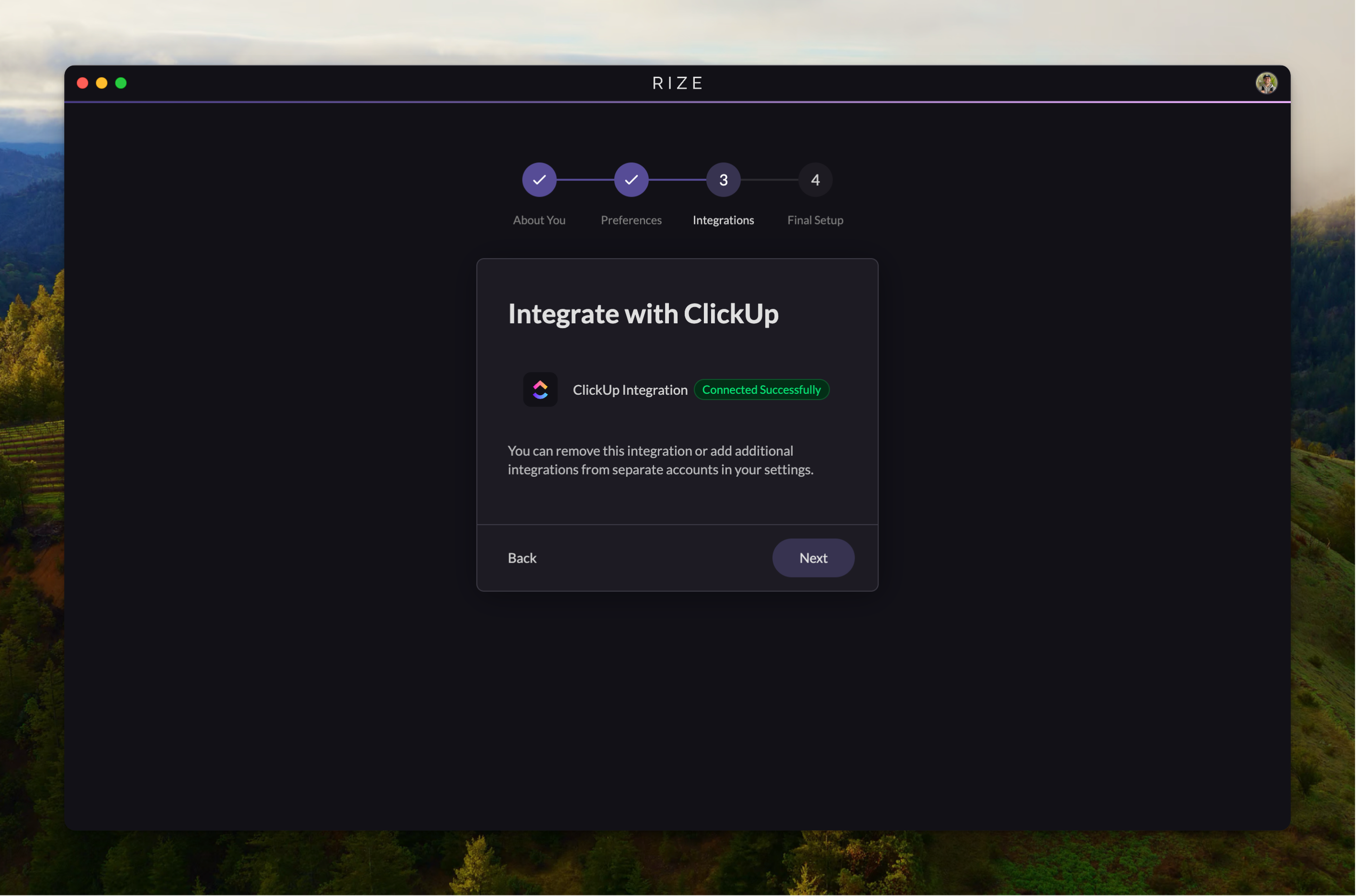Jump to step 4 Final Setup circle
The image size is (1356, 896).
point(815,180)
